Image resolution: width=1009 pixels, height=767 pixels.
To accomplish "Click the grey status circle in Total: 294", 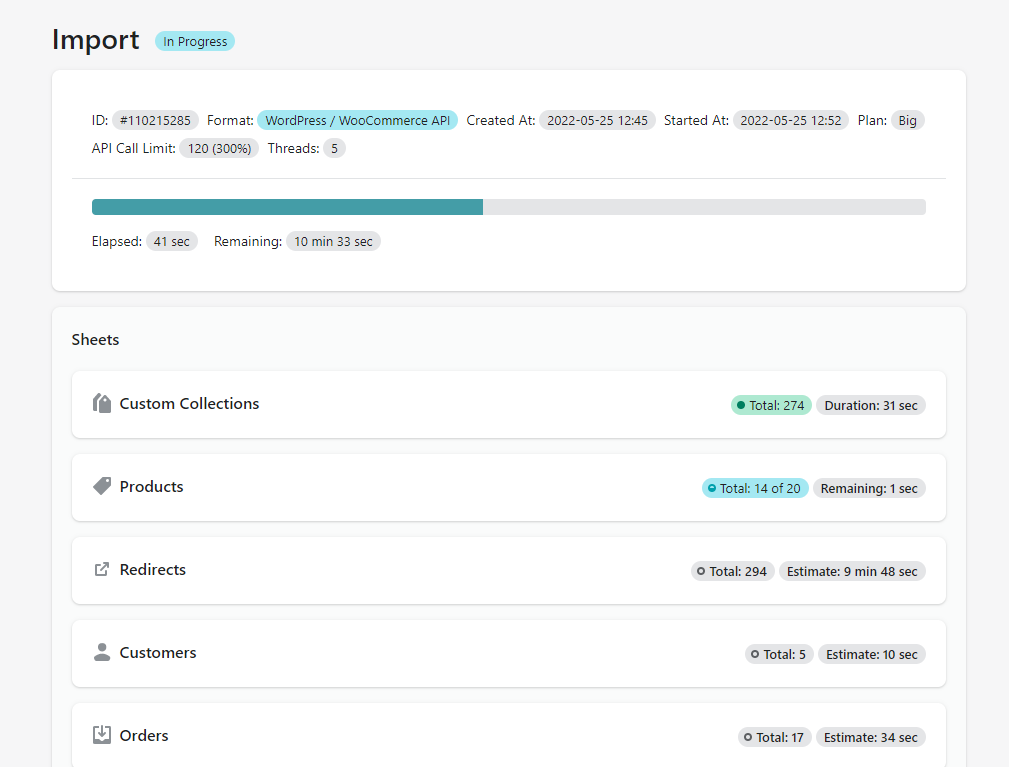I will (x=701, y=571).
